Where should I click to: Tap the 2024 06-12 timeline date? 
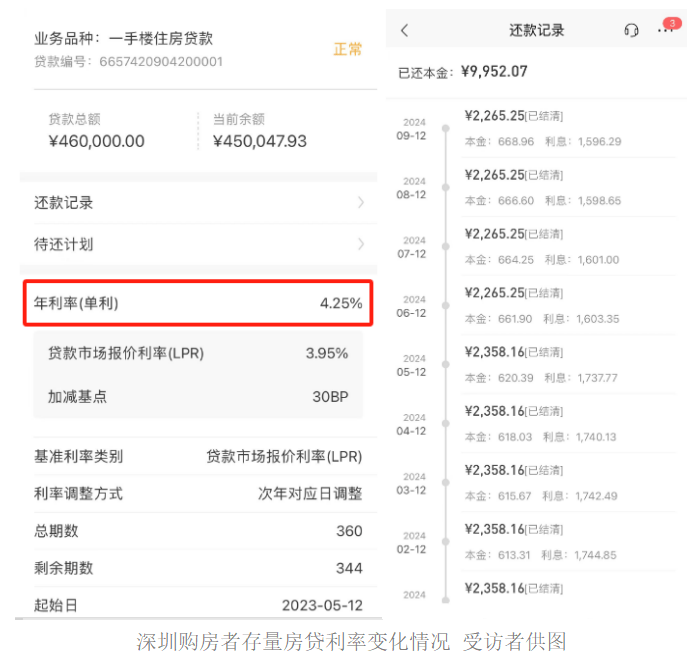[x=413, y=306]
